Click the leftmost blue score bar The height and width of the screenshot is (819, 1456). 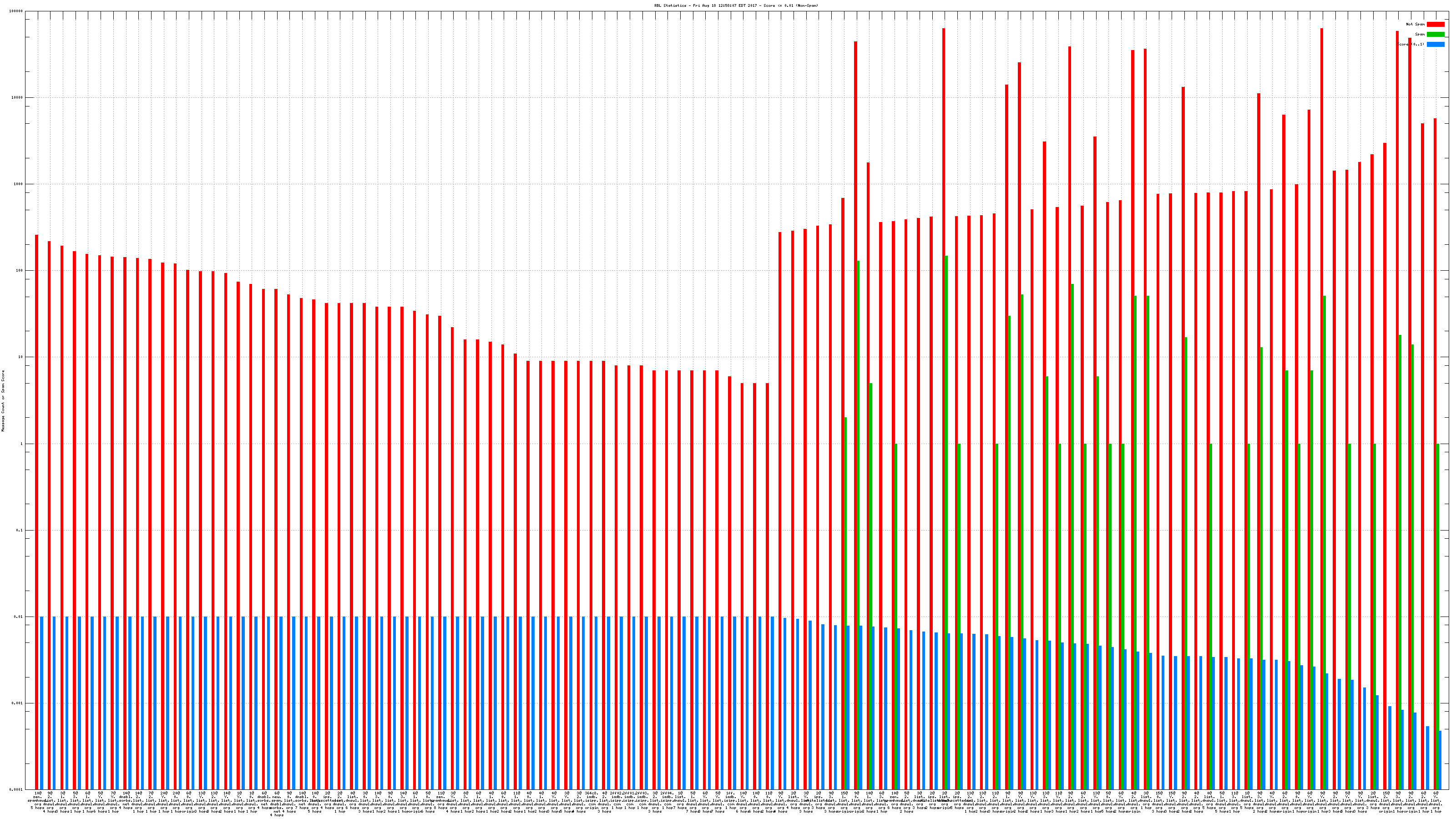tap(42, 701)
